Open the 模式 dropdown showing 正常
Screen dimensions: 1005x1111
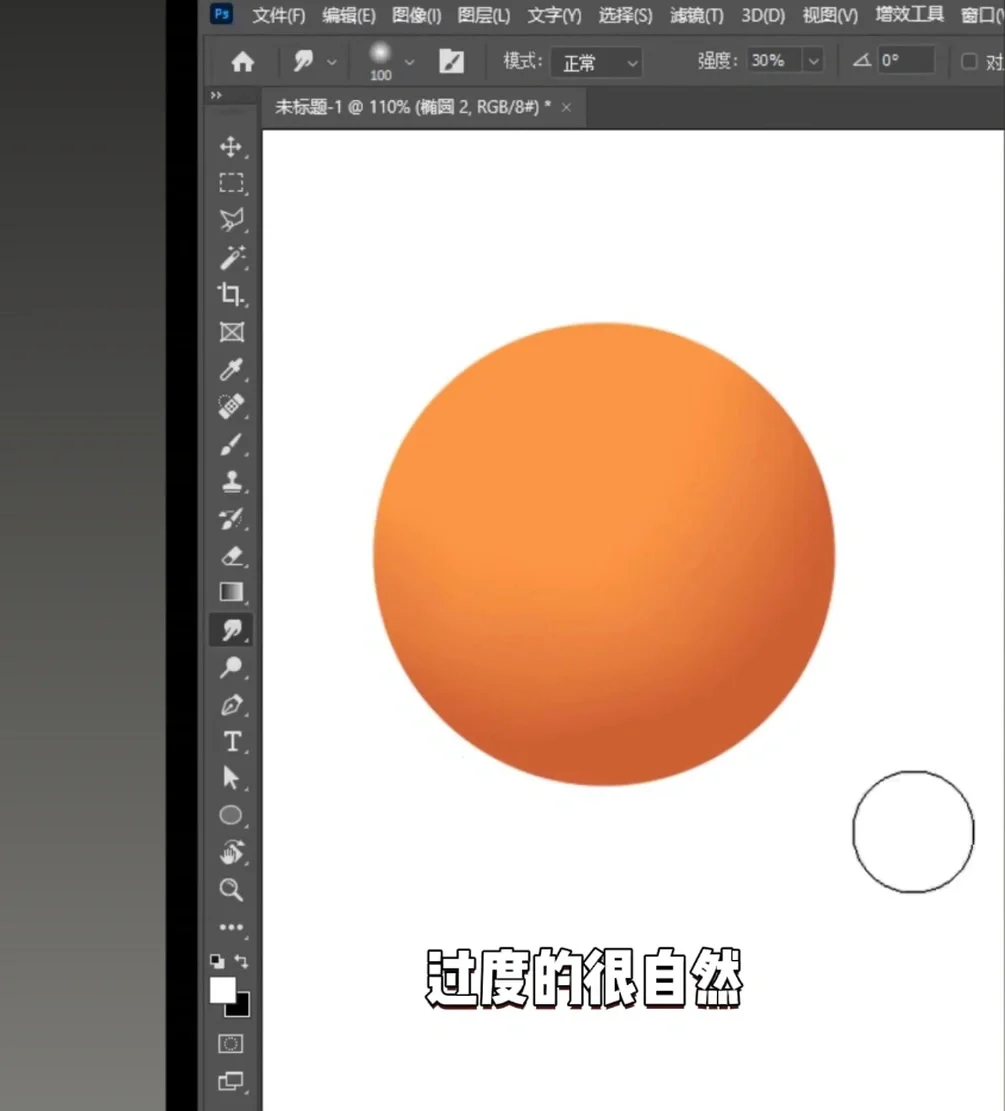596,62
